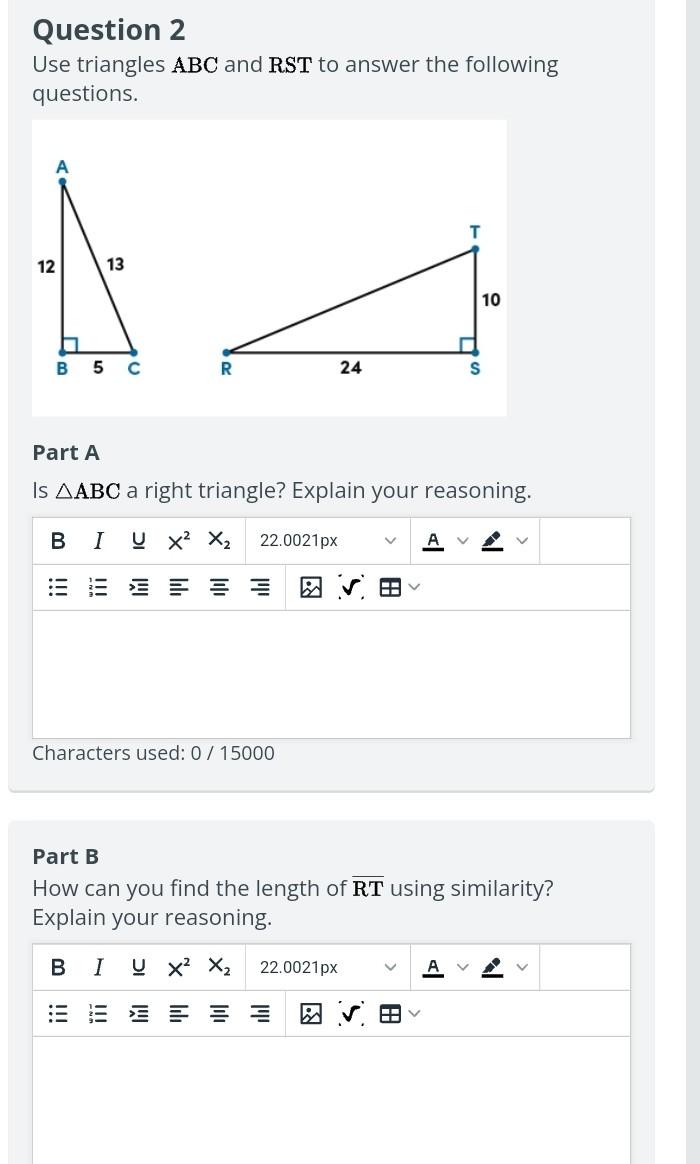
Task: Apply underline in the Part A editor
Action: tap(137, 540)
